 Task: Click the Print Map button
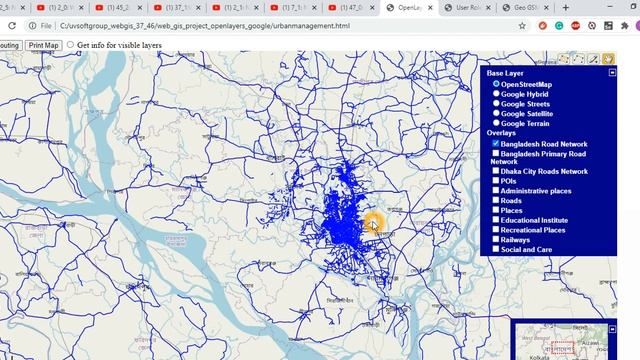click(x=44, y=45)
